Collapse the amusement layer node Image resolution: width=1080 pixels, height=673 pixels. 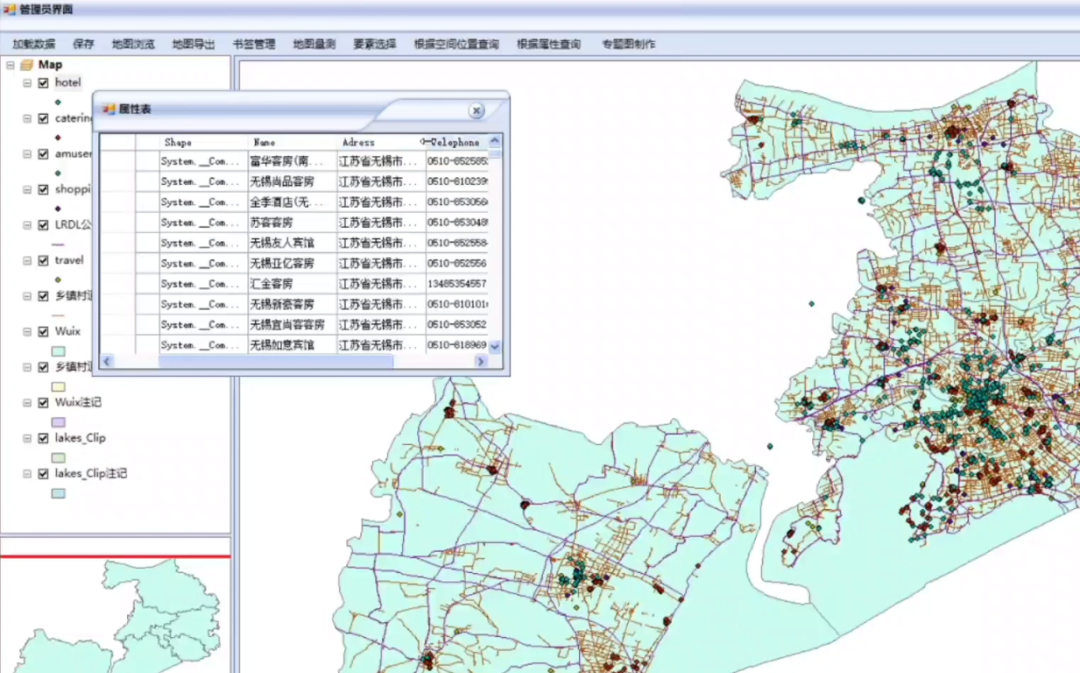(x=28, y=154)
